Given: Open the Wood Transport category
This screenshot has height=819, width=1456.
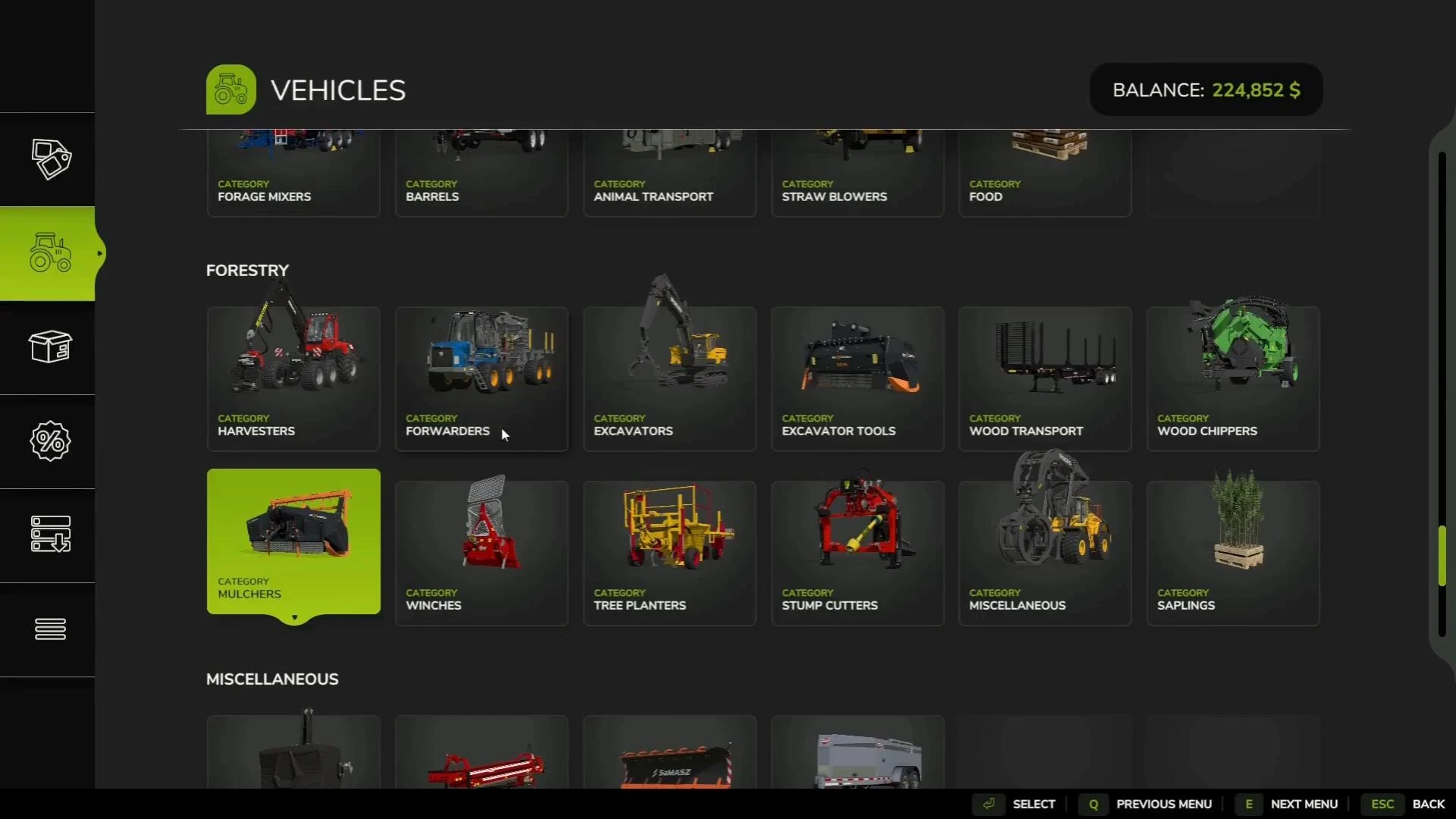Looking at the screenshot, I should point(1045,379).
